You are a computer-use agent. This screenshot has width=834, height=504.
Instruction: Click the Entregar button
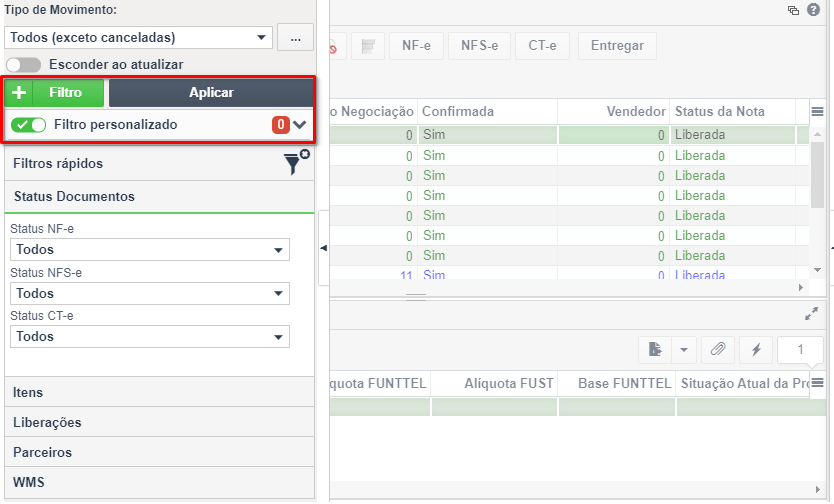[617, 46]
